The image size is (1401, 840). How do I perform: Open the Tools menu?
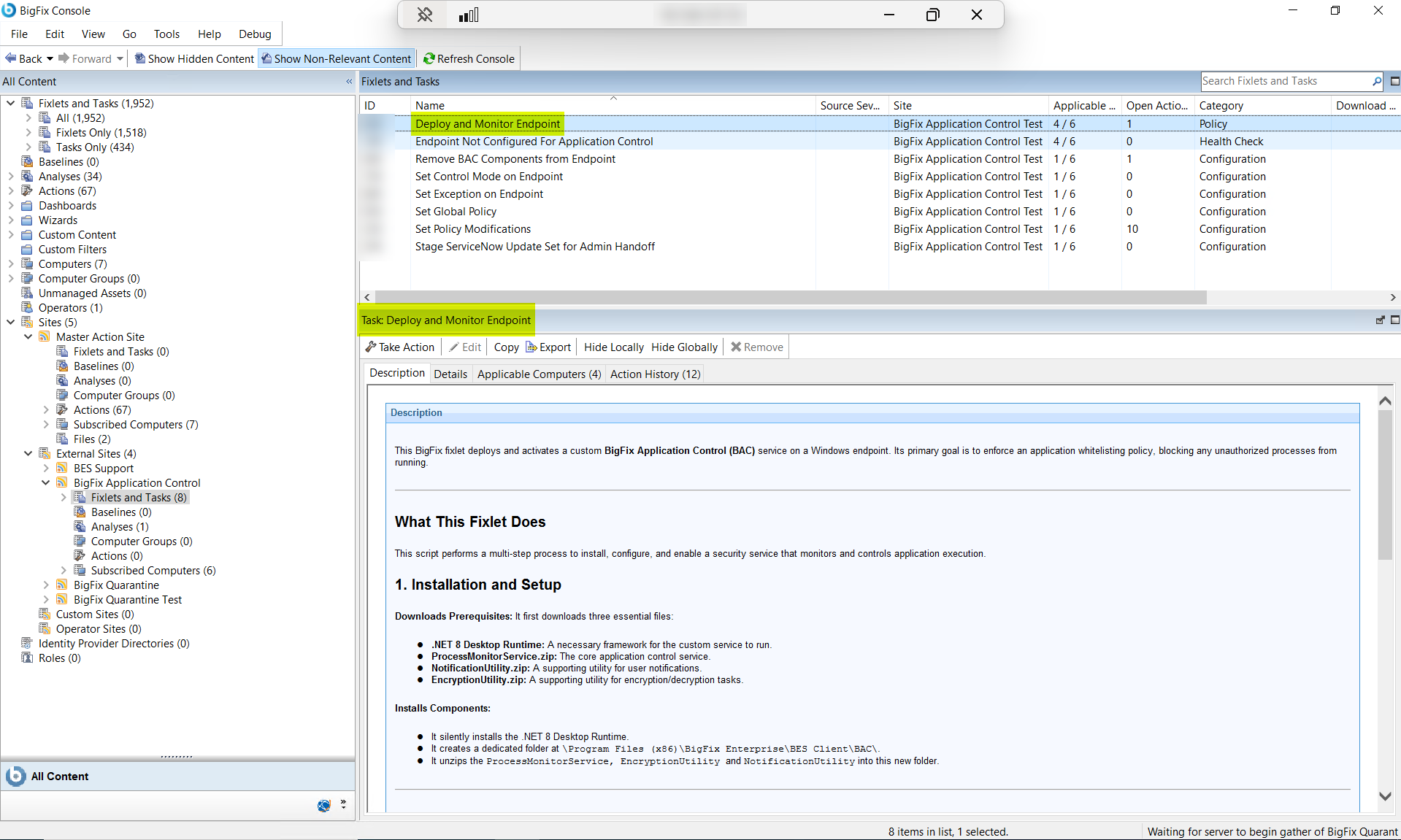click(x=166, y=34)
